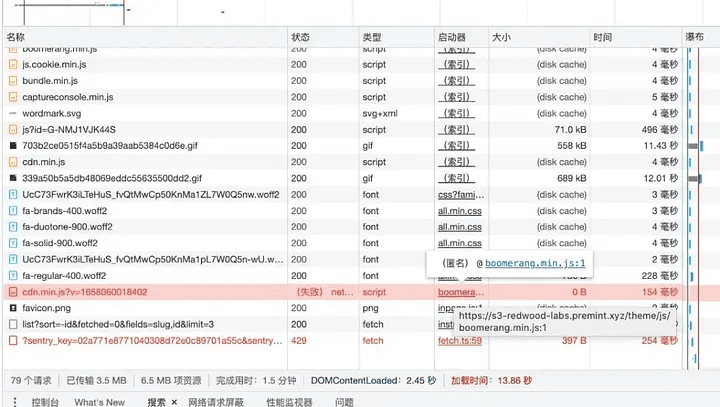
Task: Click the 689 kB size cell
Action: pyautogui.click(x=572, y=178)
